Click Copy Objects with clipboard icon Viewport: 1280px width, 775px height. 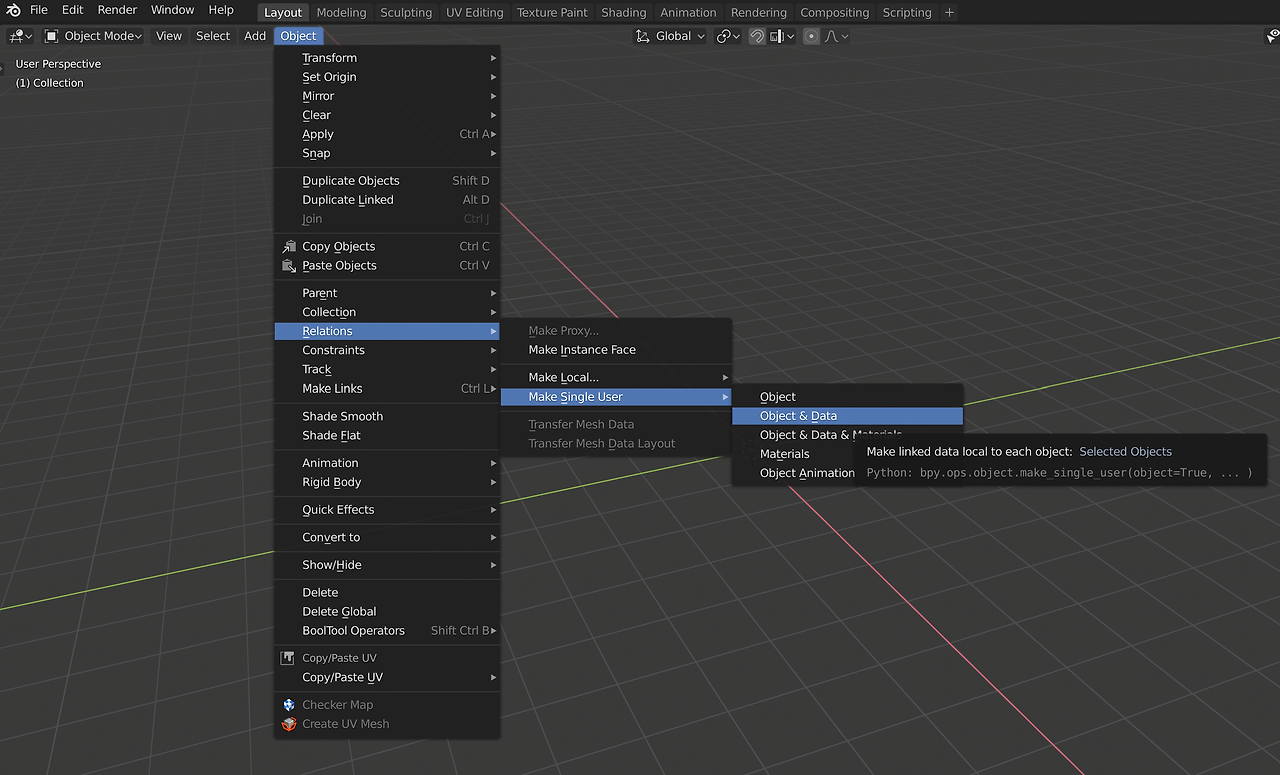coord(387,246)
